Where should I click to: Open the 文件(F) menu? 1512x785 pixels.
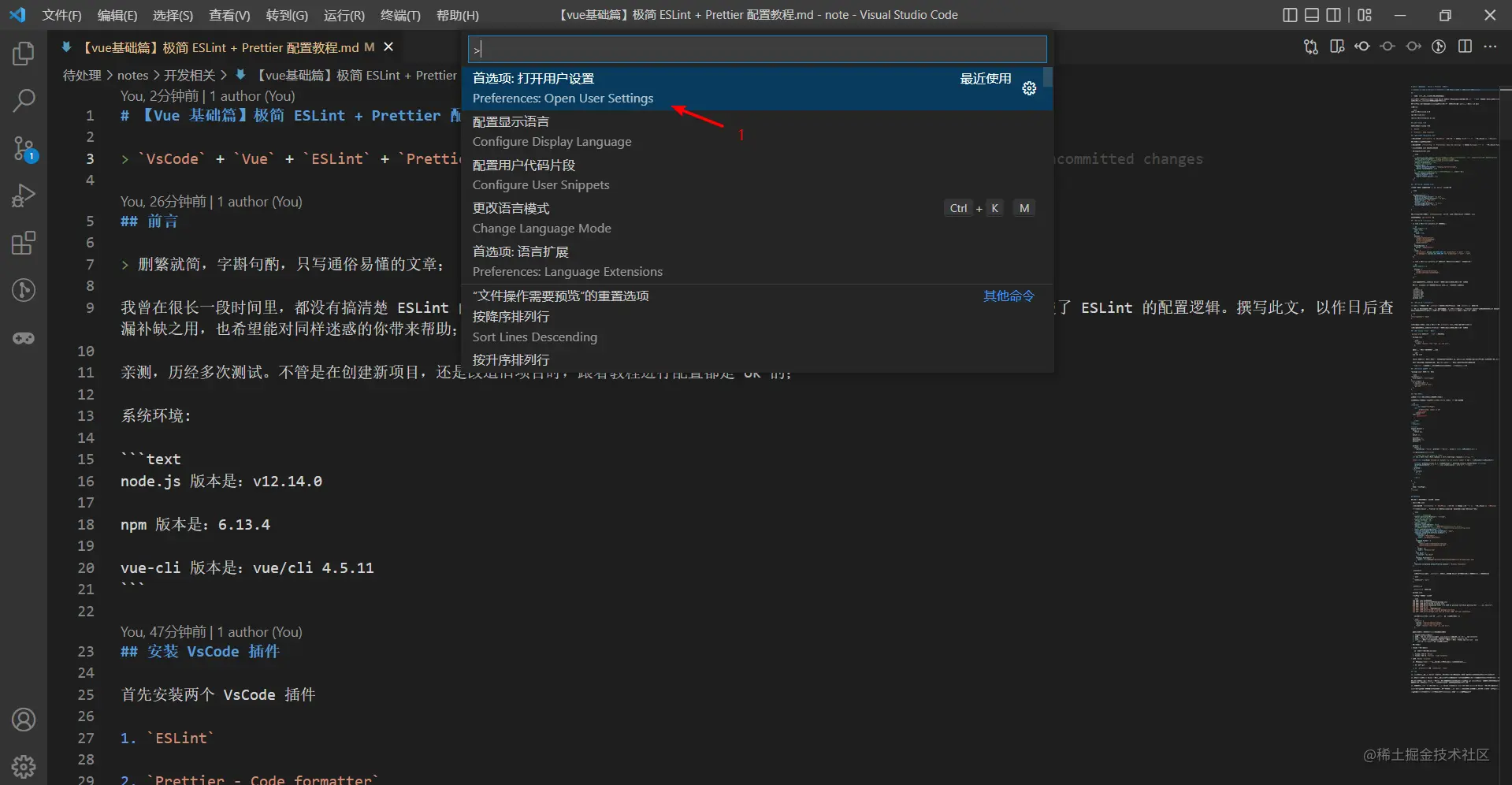coord(61,15)
